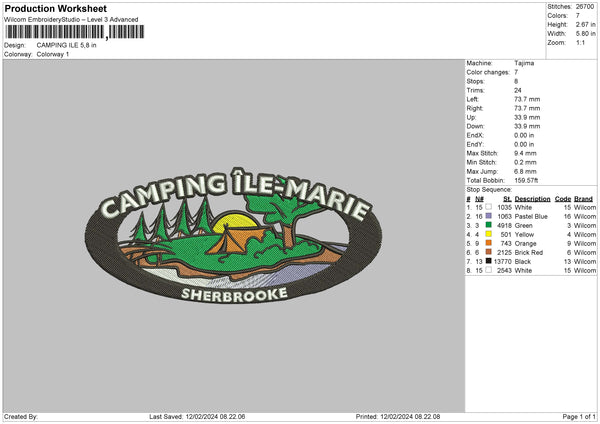The height and width of the screenshot is (424, 600).
Task: Click the stitch count 4918 for Green
Action: [504, 225]
